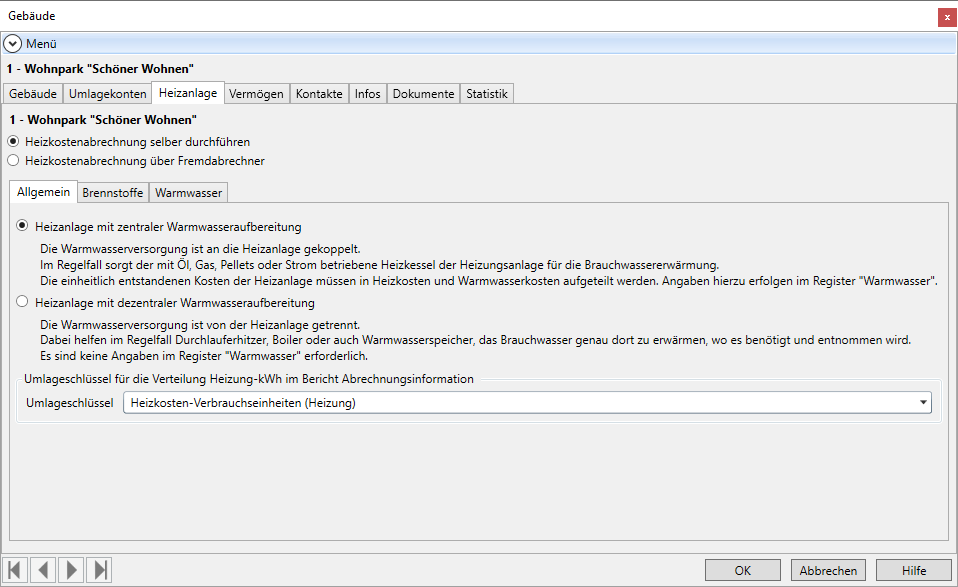
Task: Close the Gebäude window
Action: coord(946,17)
